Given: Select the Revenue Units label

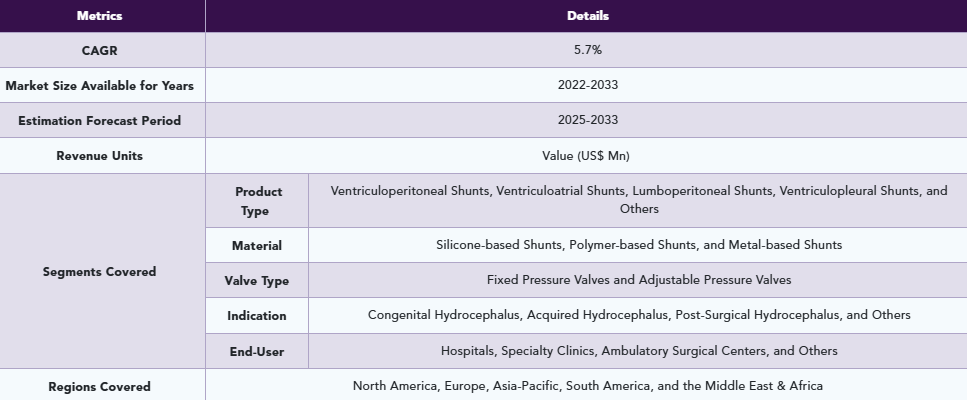Looking at the screenshot, I should (100, 156).
